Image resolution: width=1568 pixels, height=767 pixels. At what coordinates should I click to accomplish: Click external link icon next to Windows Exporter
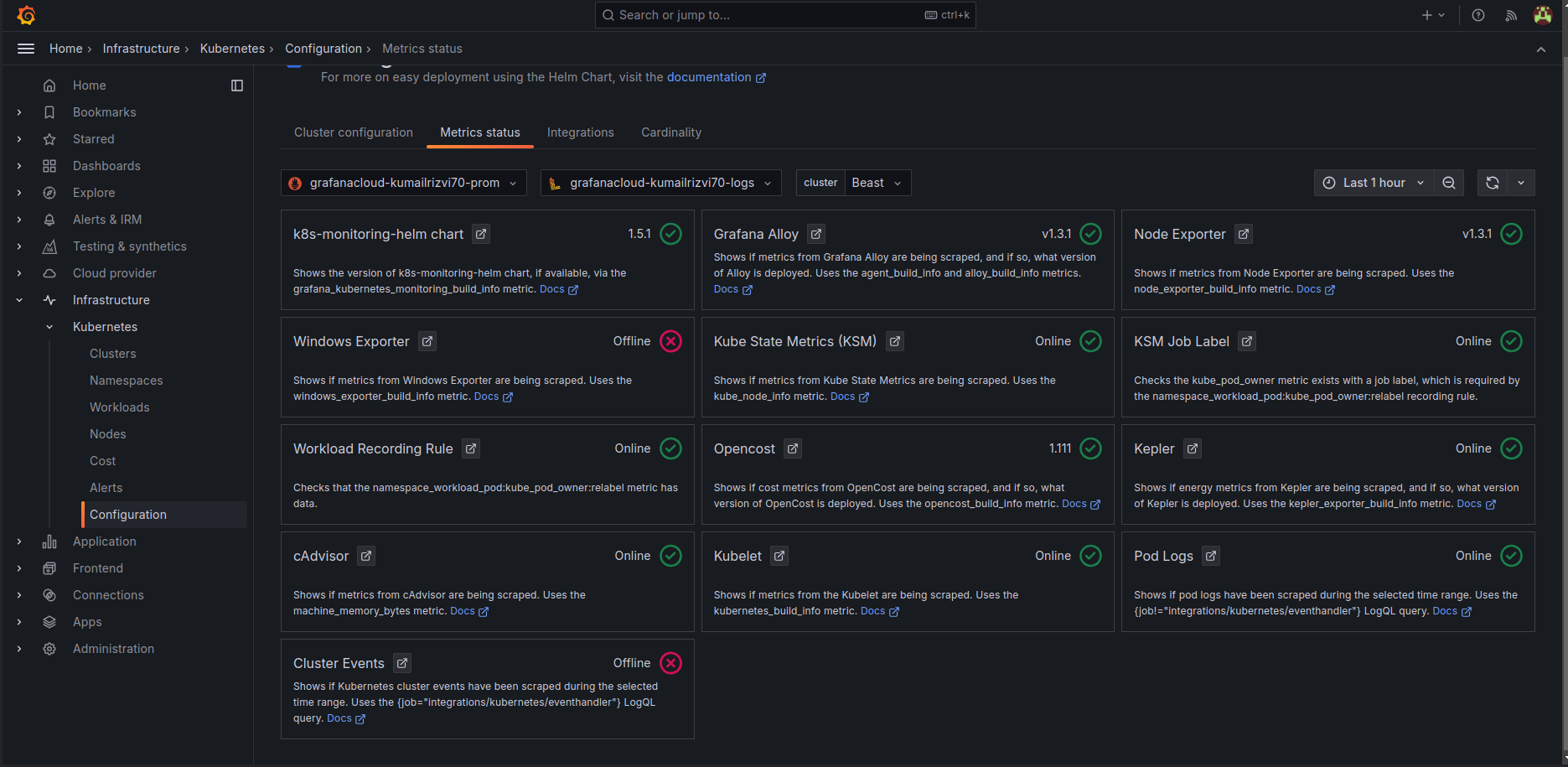tap(427, 341)
